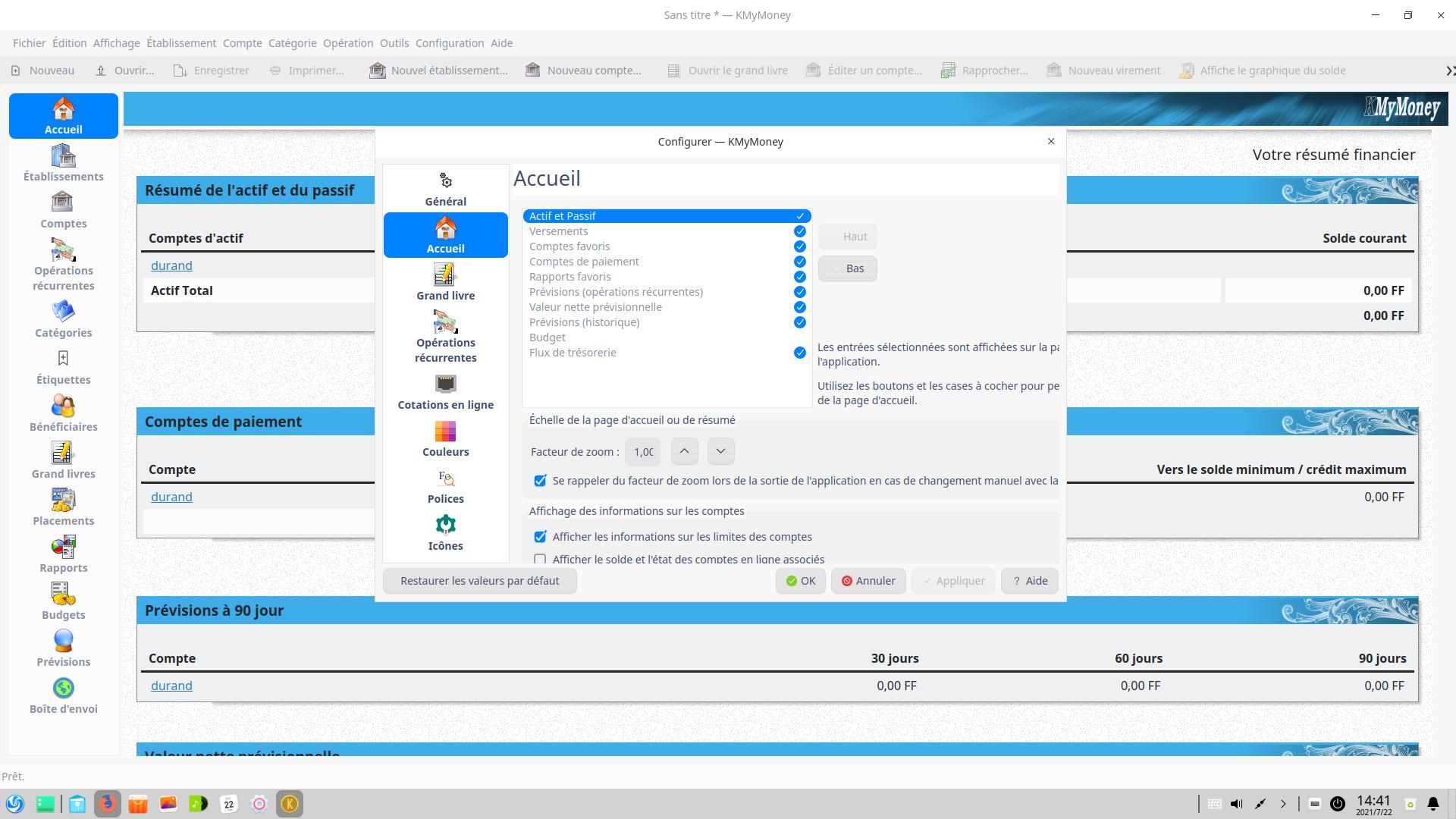The height and width of the screenshot is (819, 1456).
Task: Open Étiquettes view in sidebar
Action: (64, 366)
